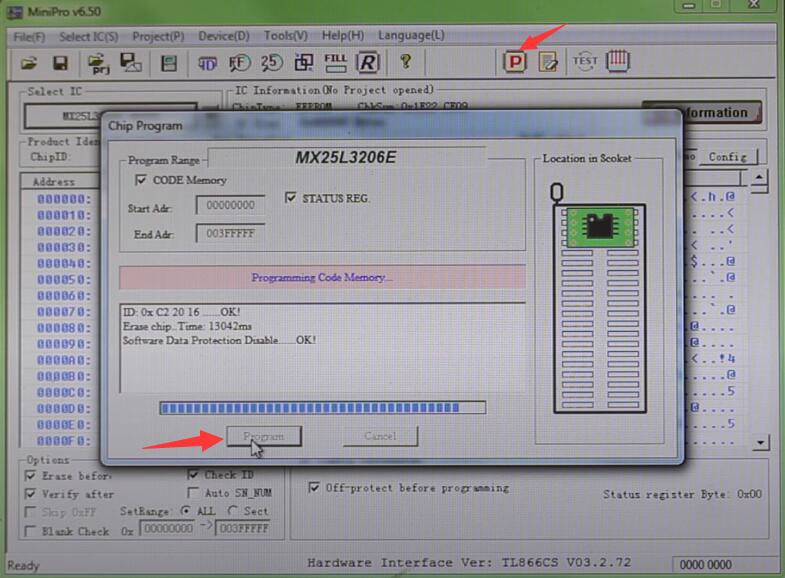The height and width of the screenshot is (578, 785).
Task: Click the red P program toolbar icon
Action: pyautogui.click(x=515, y=62)
